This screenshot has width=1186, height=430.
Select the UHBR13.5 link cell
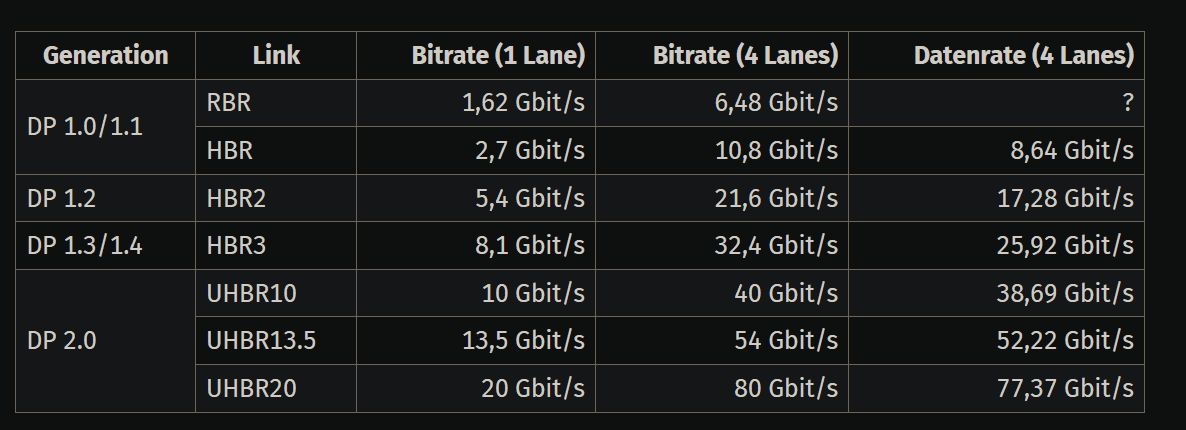coord(260,340)
